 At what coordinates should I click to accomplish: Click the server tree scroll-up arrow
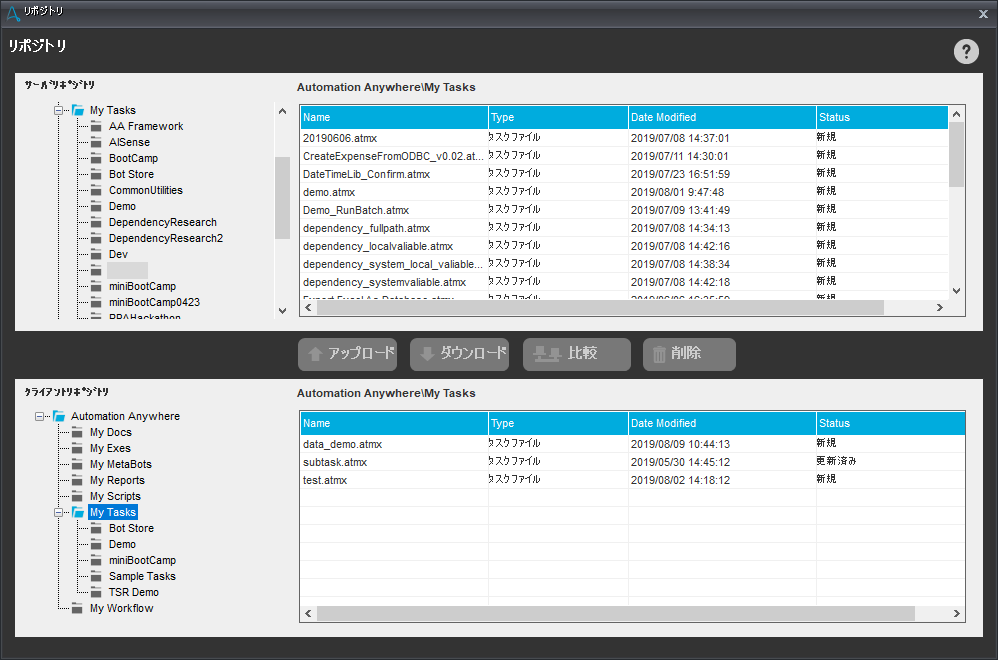tap(283, 111)
